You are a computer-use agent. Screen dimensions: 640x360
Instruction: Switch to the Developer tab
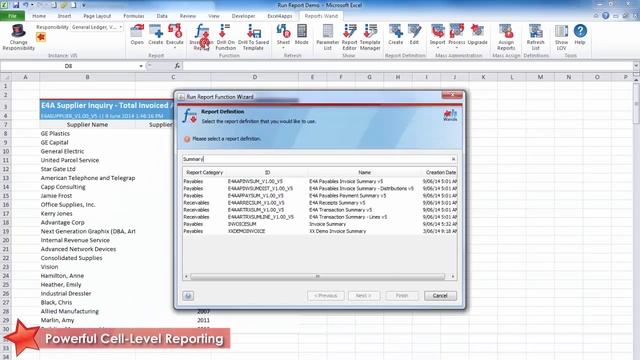pyautogui.click(x=244, y=16)
